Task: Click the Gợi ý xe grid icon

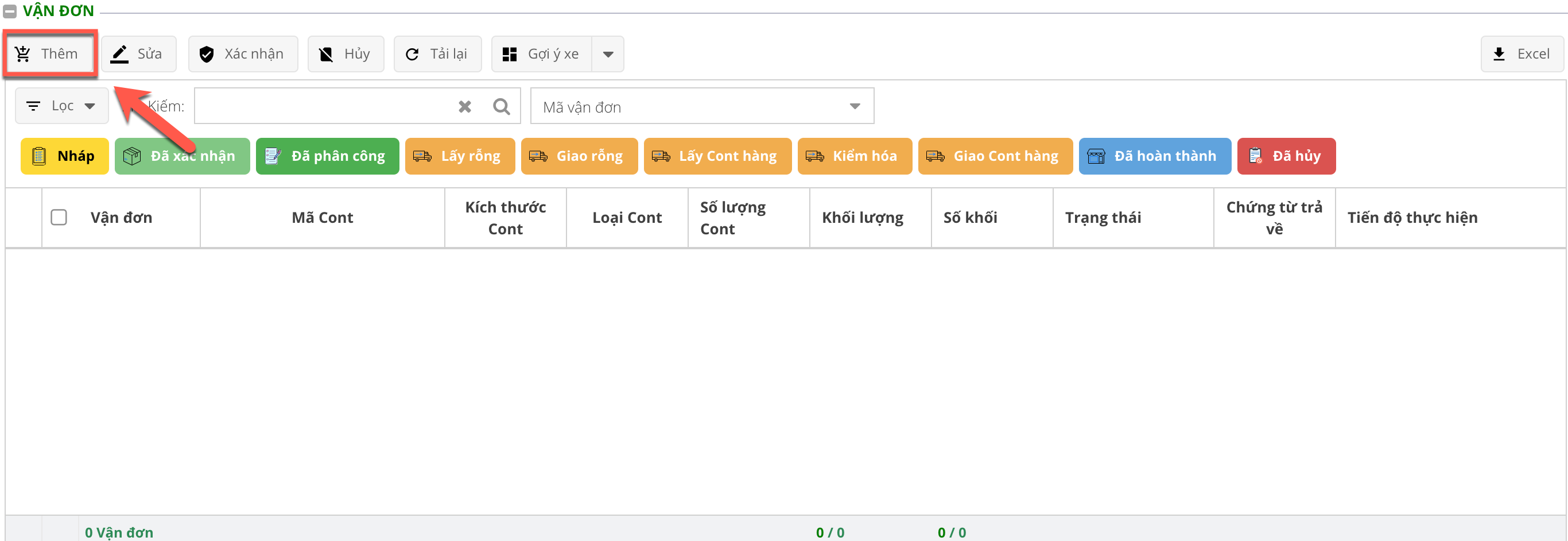Action: point(510,54)
